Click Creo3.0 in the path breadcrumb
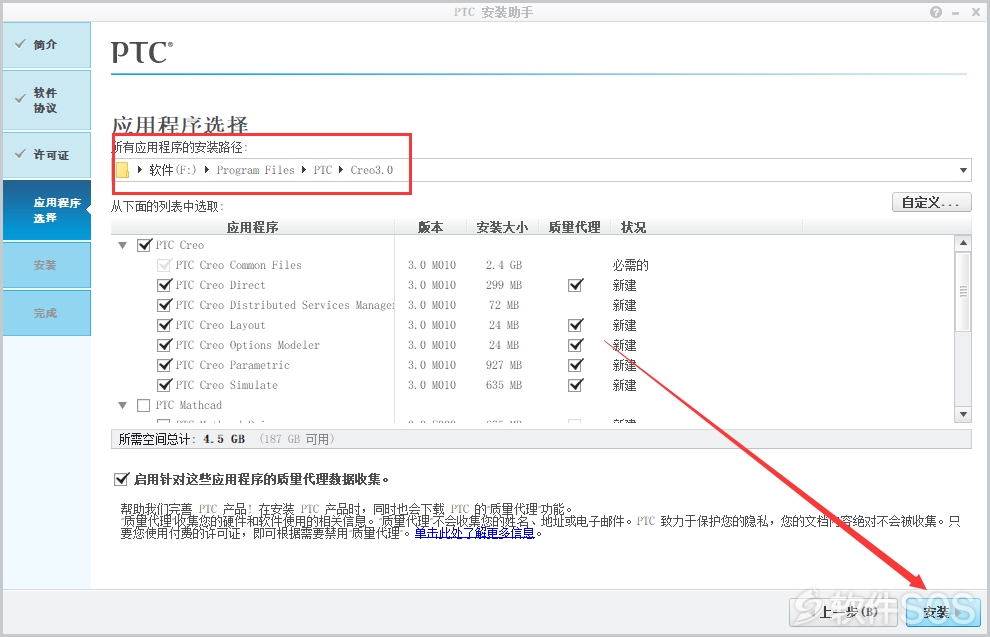 tap(372, 170)
